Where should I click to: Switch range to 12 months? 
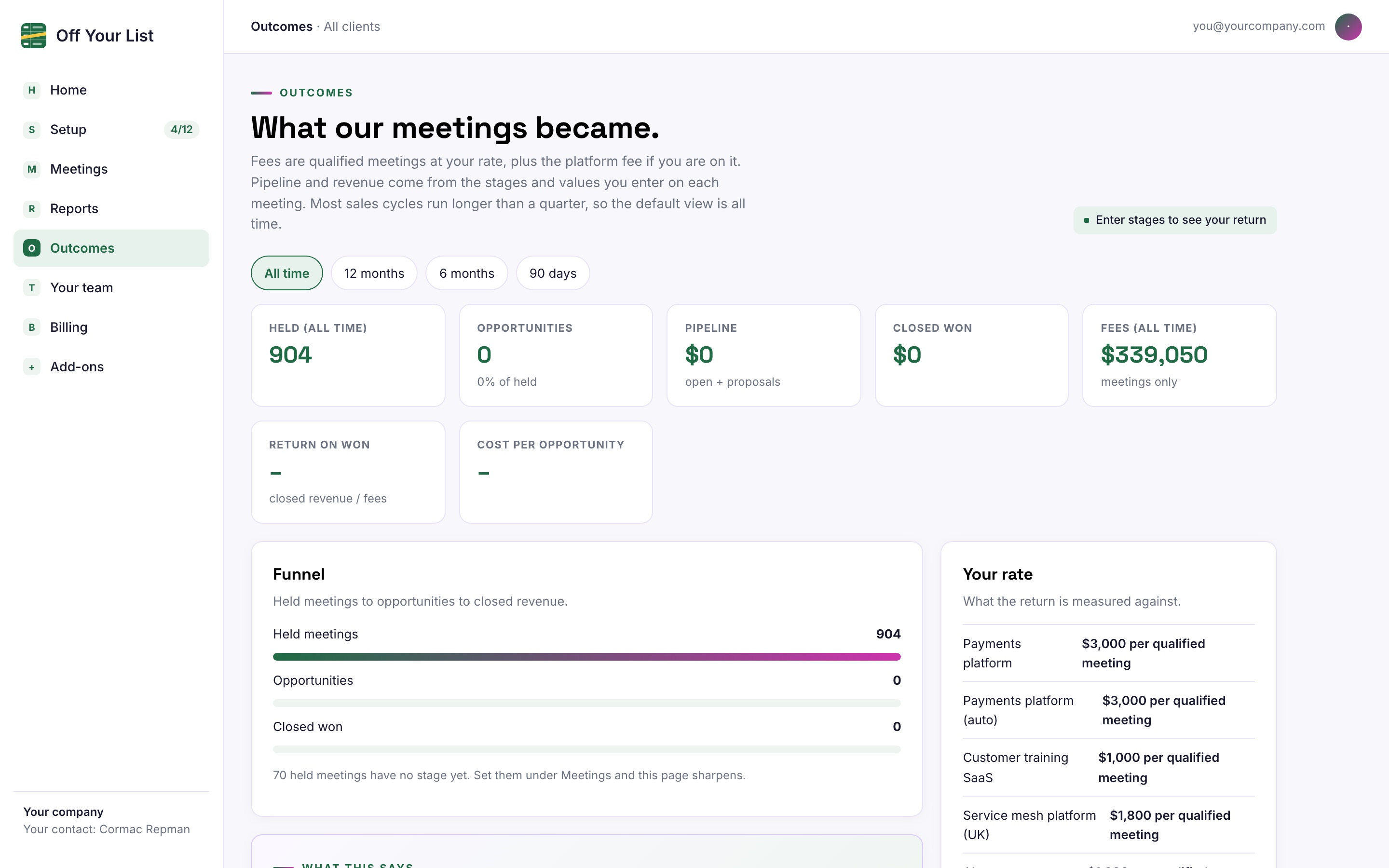point(374,273)
